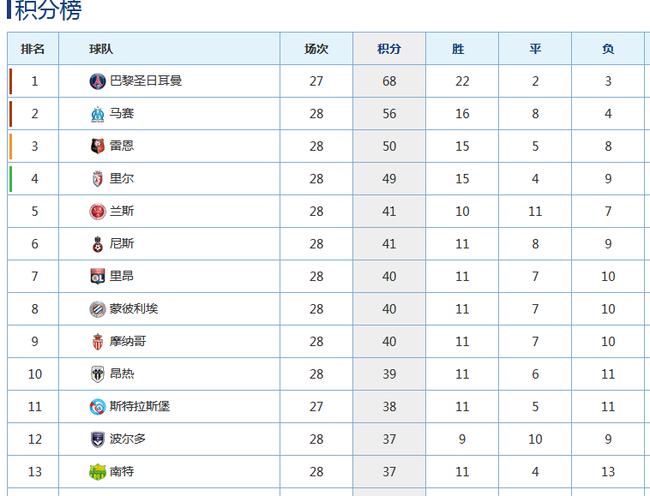Click the 胜 wins column header
The width and height of the screenshot is (650, 496).
[x=461, y=49]
